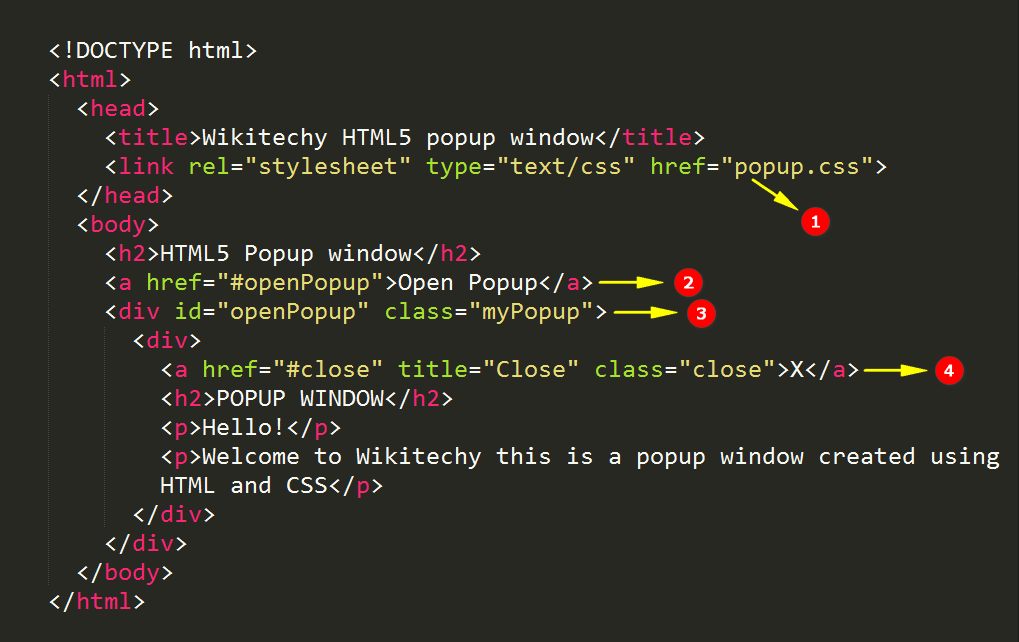This screenshot has height=642, width=1019.
Task: Click the "myPopup" class value
Action: click(531, 312)
